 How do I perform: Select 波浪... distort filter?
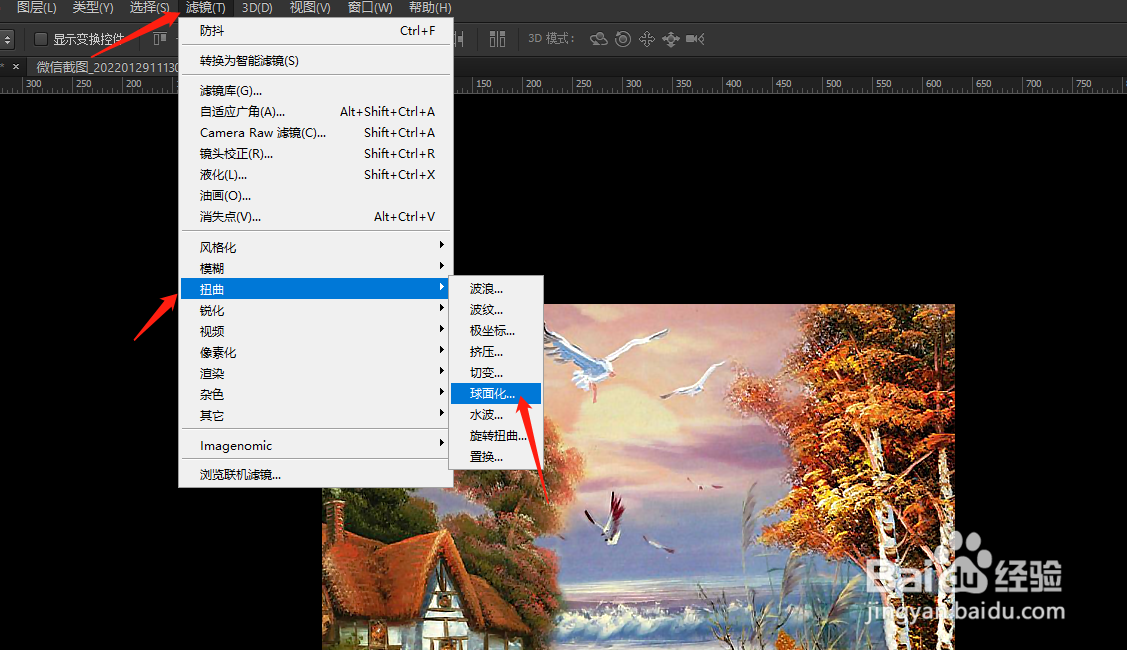point(496,288)
